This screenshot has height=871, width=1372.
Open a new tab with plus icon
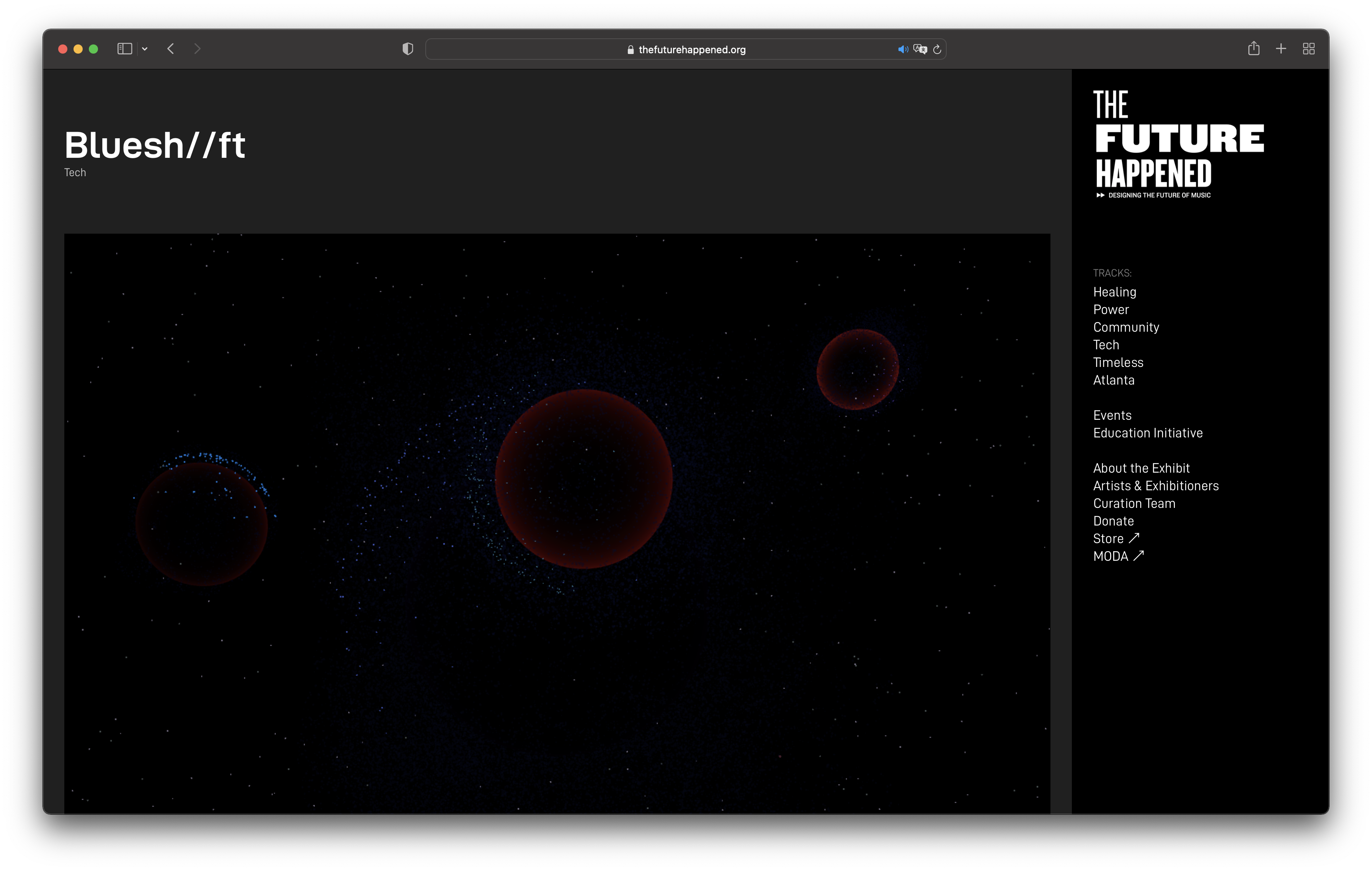click(x=1281, y=49)
